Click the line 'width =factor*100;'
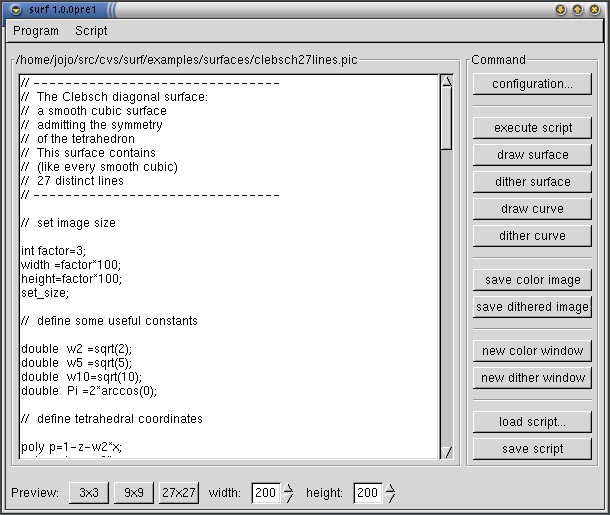The image size is (610, 515). [71, 265]
